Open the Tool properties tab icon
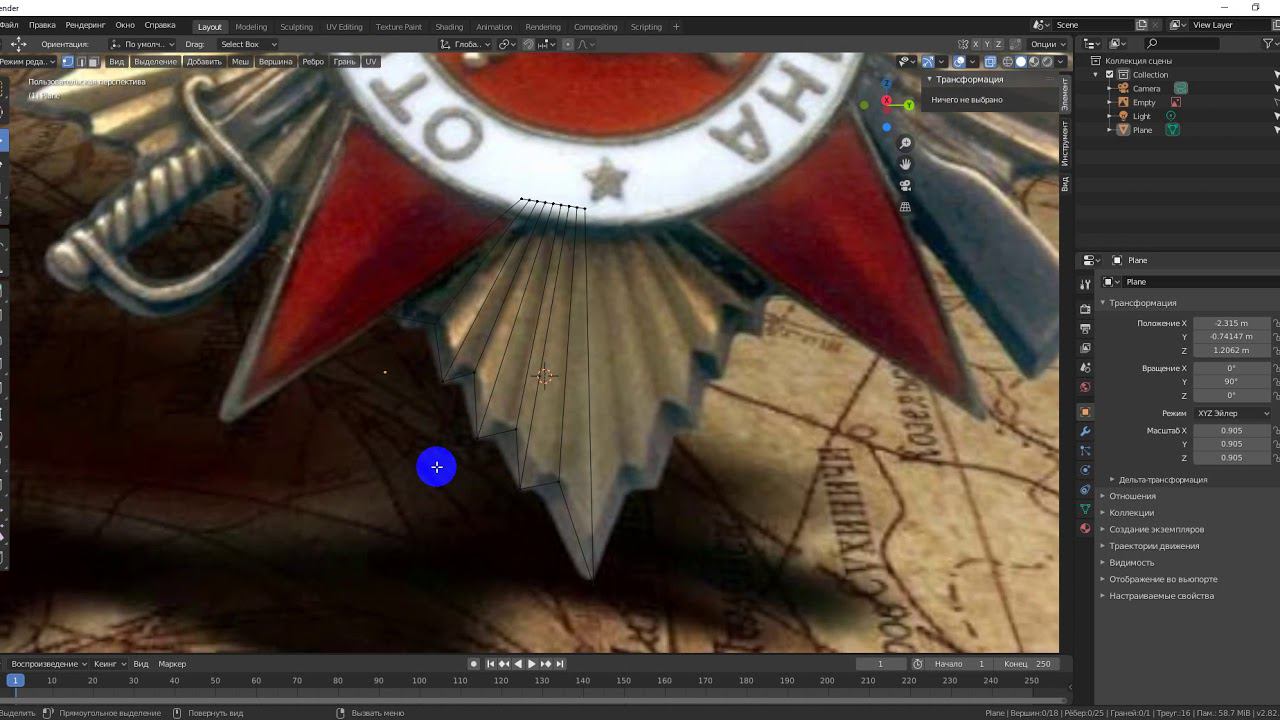Screen dimensions: 1280x720 pyautogui.click(x=1085, y=285)
